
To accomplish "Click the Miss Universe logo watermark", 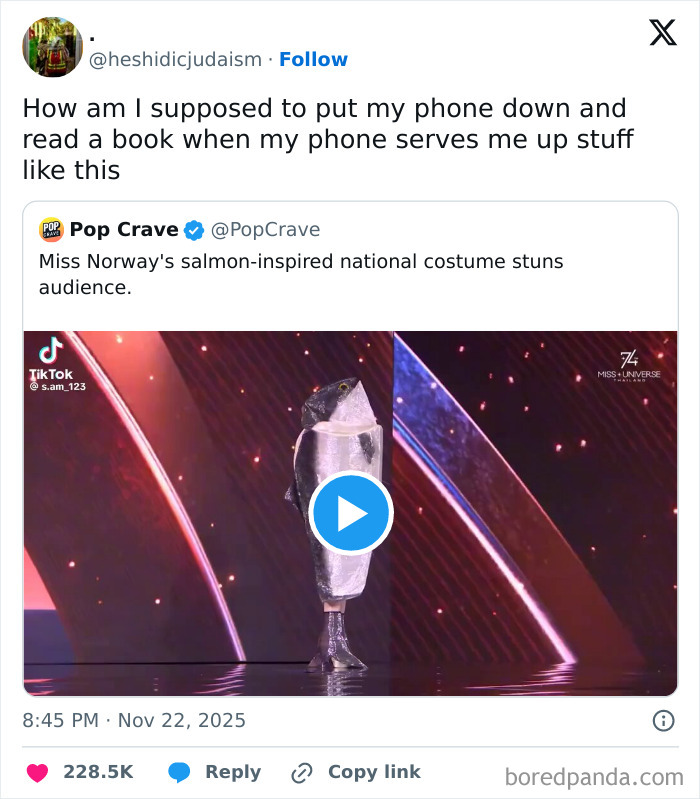I will pos(629,365).
